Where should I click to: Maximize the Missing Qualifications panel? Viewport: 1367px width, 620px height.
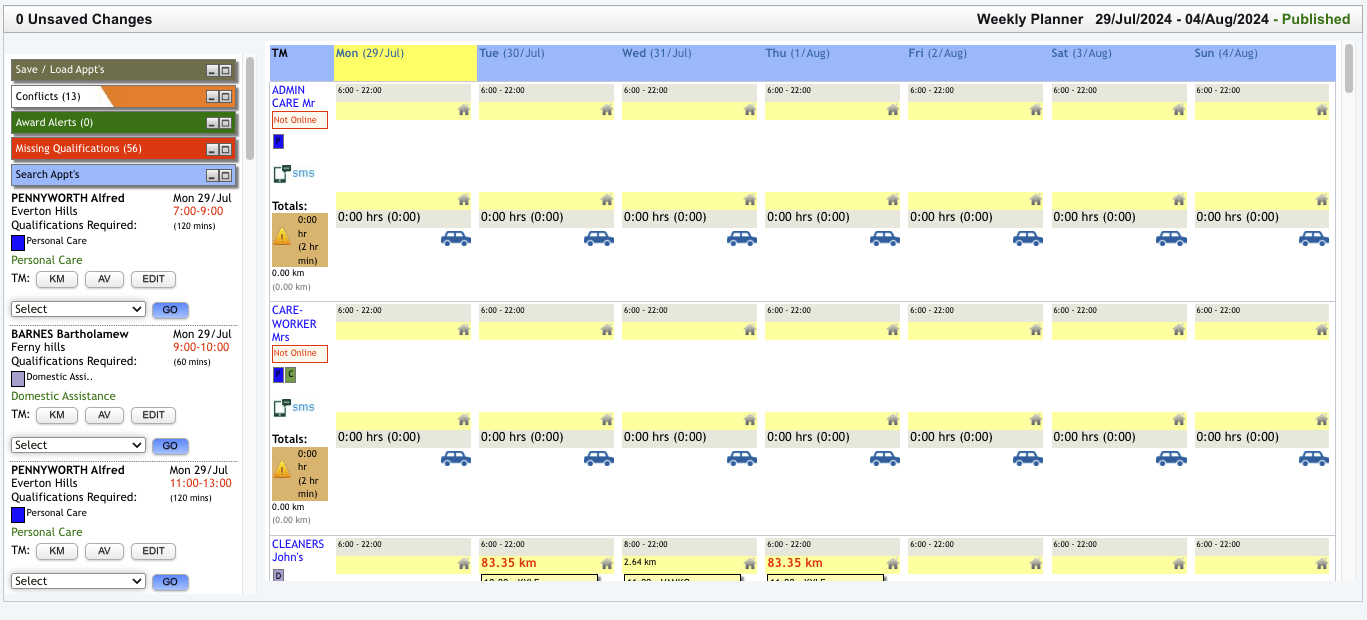pyautogui.click(x=226, y=149)
